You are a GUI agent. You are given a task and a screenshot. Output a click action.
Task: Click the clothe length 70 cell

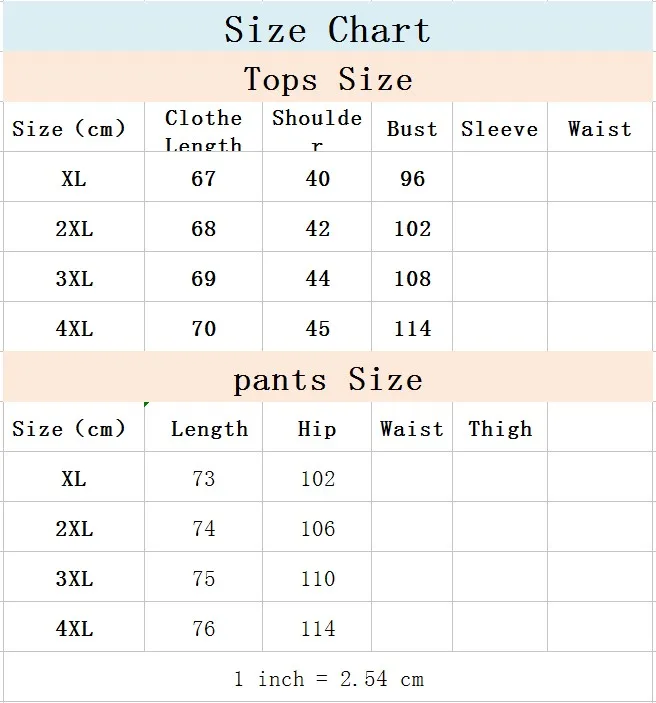click(x=204, y=327)
